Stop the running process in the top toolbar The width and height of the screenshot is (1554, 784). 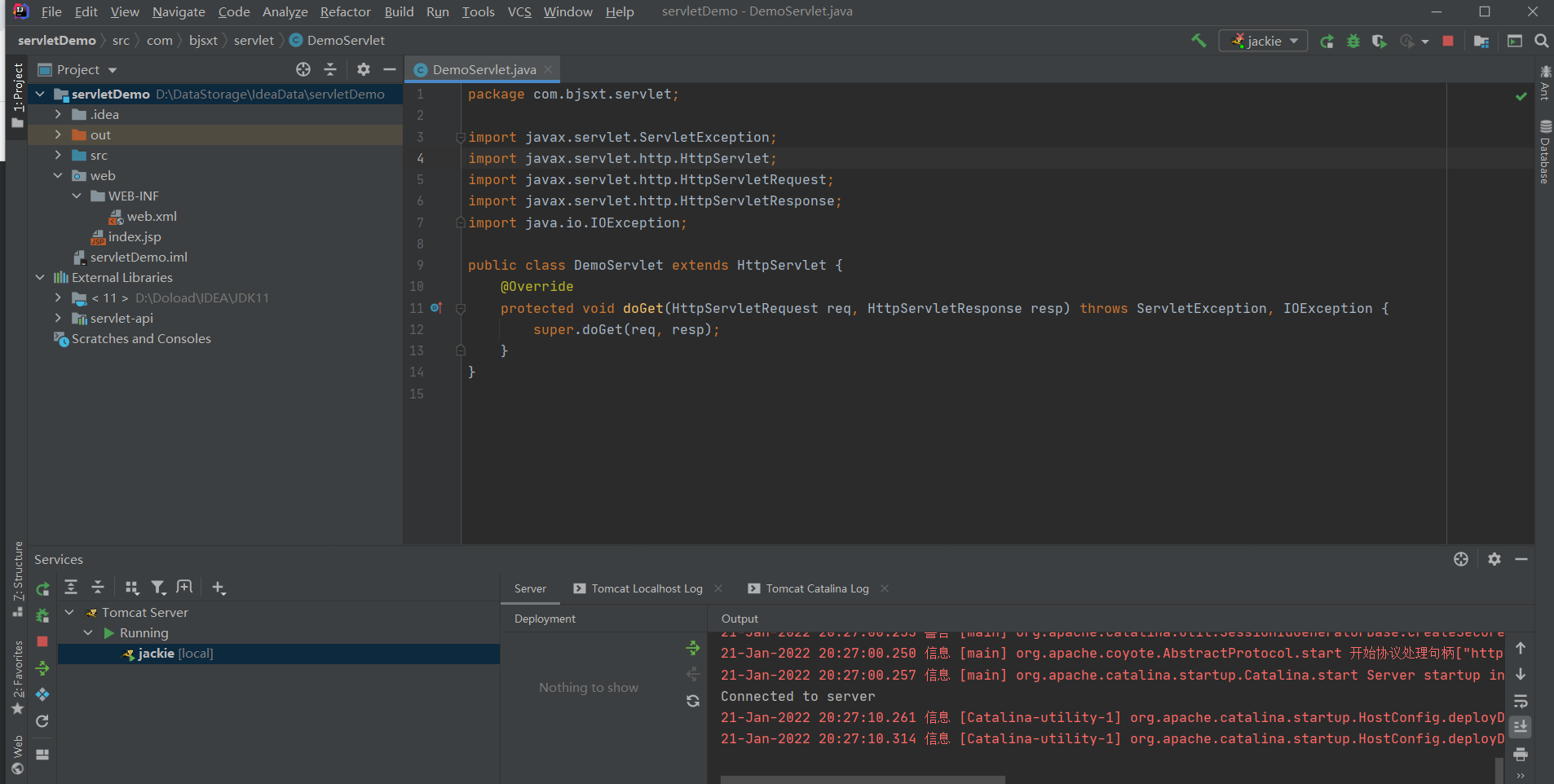point(1448,41)
